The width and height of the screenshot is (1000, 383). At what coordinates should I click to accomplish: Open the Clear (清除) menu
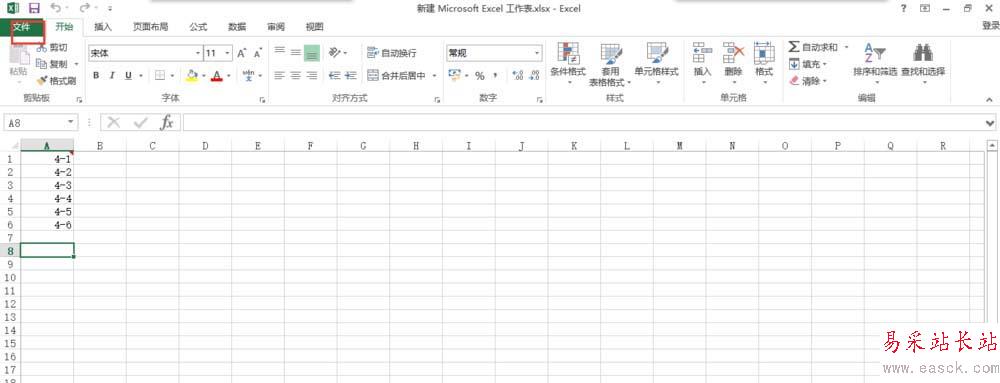point(809,81)
